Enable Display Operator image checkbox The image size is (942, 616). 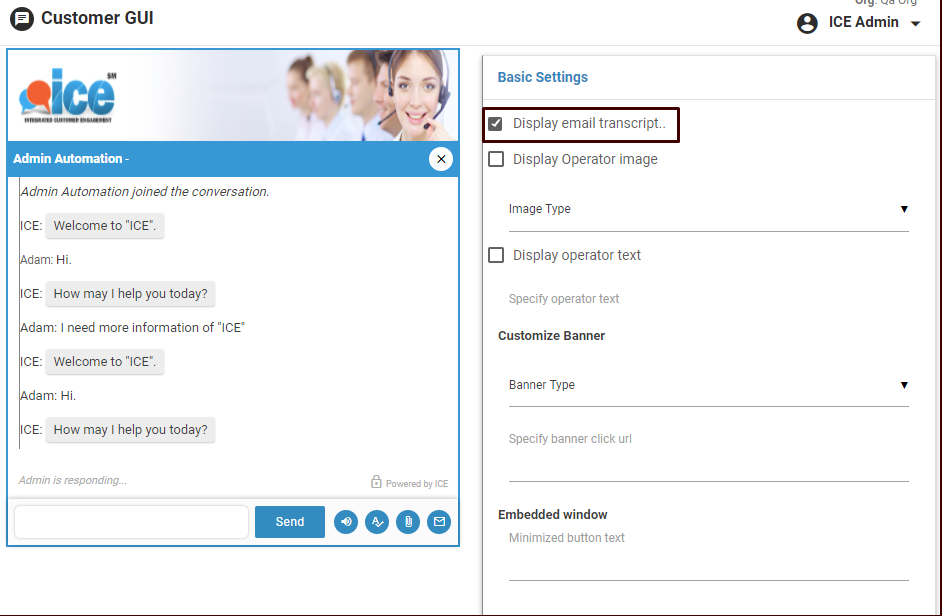point(496,159)
